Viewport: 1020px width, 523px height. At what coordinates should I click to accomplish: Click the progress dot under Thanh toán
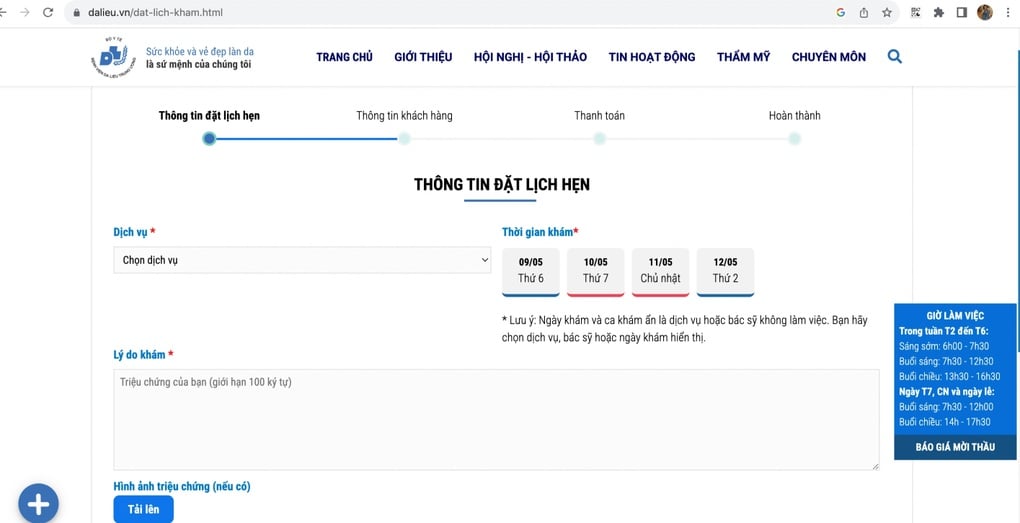pos(599,139)
